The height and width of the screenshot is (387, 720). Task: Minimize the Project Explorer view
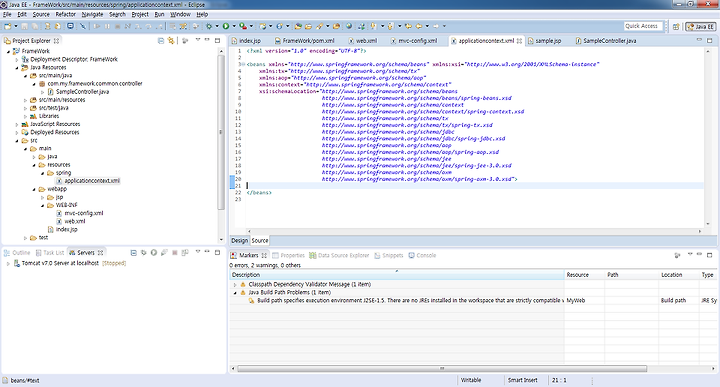pos(207,40)
